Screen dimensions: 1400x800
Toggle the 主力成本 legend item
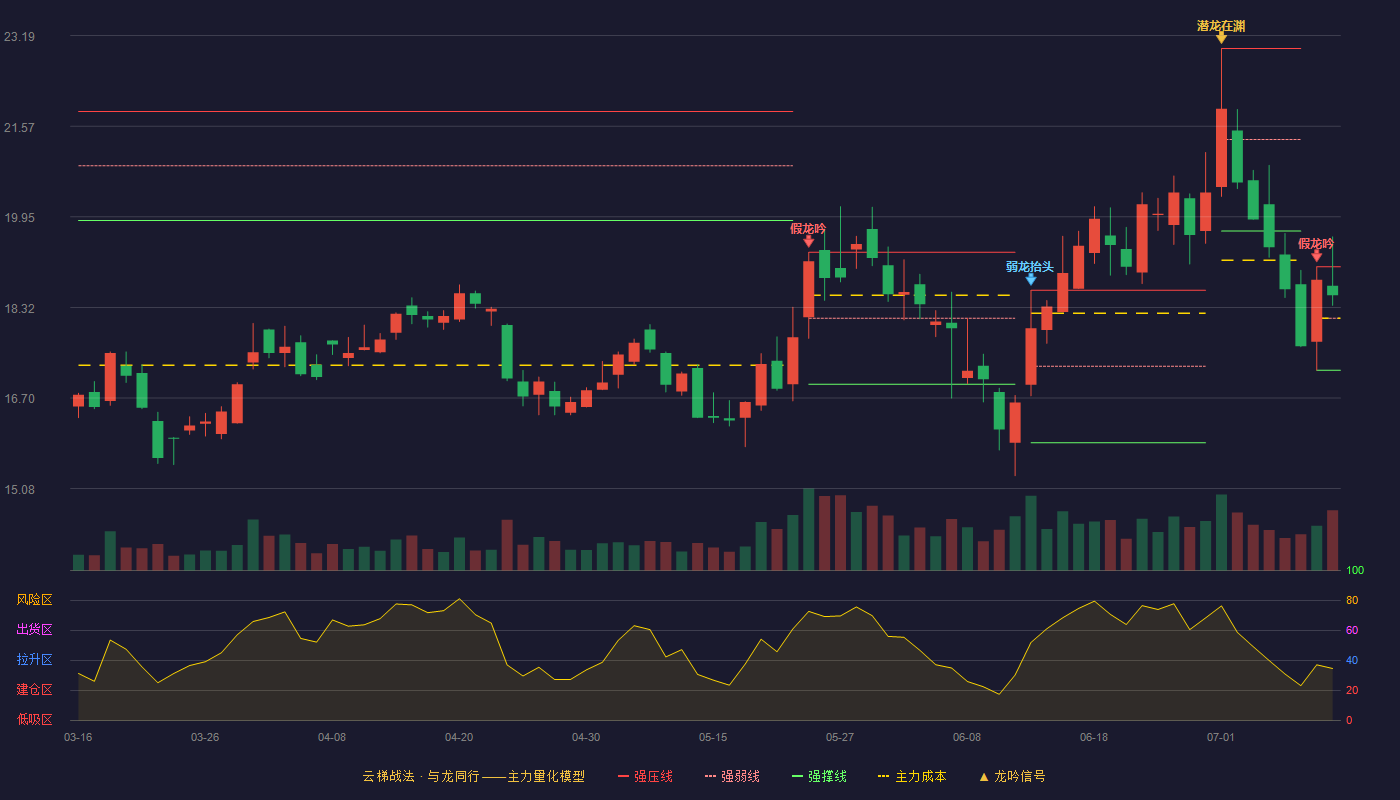(912, 776)
